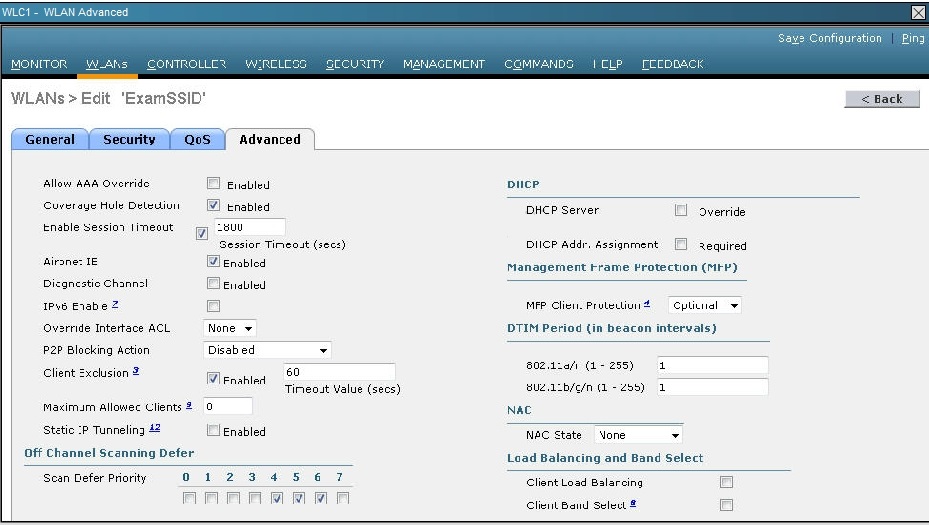929x525 pixels.
Task: Toggle Enable Session Timeout checkbox
Action: 202,233
